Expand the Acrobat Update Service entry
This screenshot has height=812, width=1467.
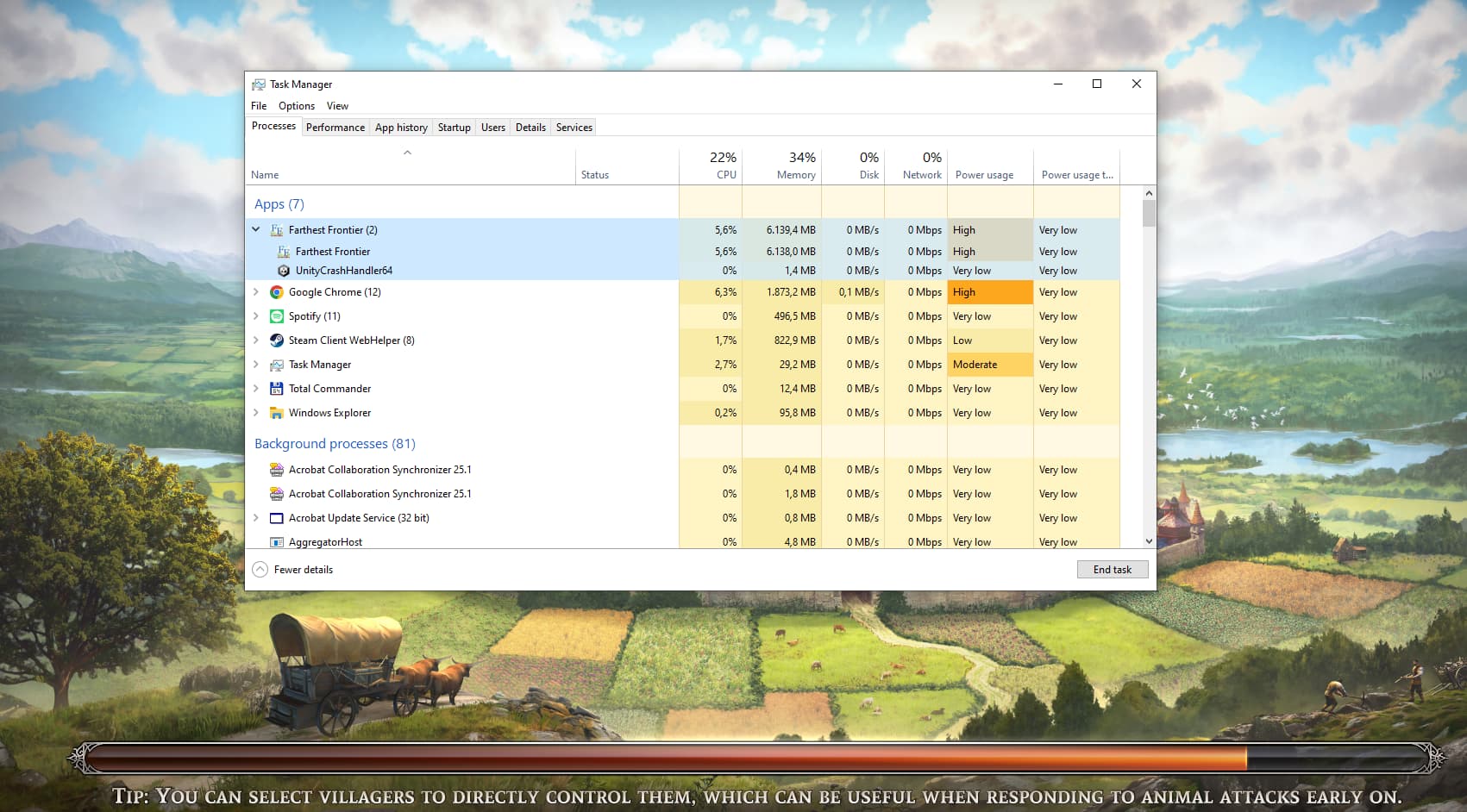click(256, 518)
